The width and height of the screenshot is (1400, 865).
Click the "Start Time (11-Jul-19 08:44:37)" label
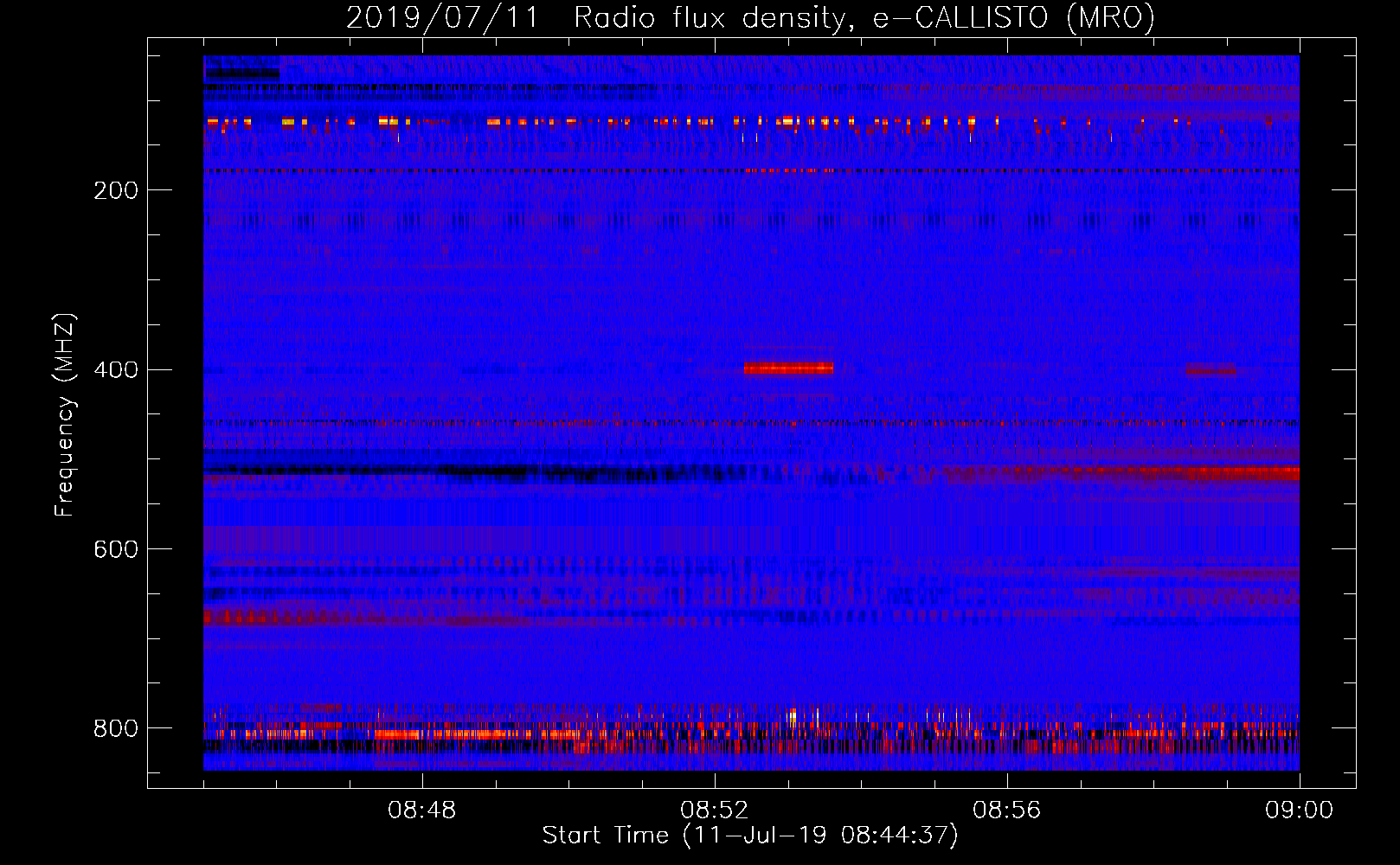tap(750, 835)
